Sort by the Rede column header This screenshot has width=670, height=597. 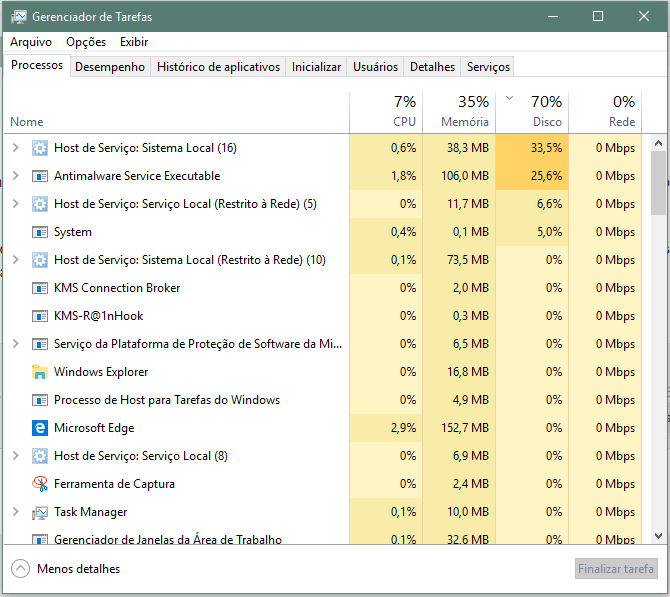coord(605,113)
